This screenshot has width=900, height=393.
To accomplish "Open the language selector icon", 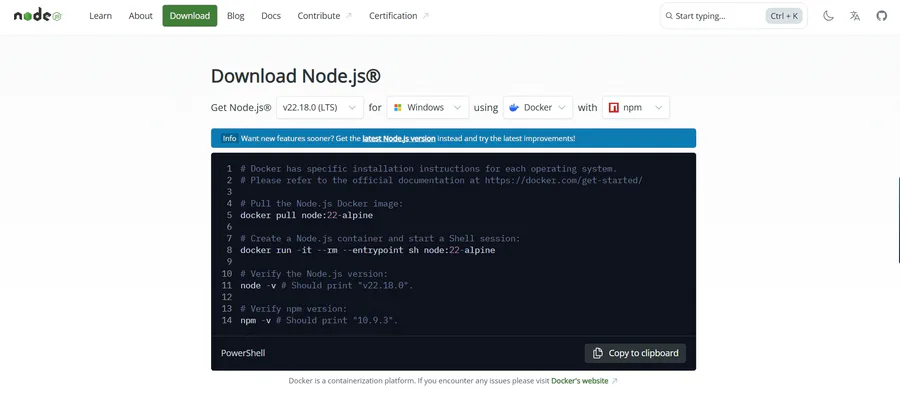I will pyautogui.click(x=855, y=16).
